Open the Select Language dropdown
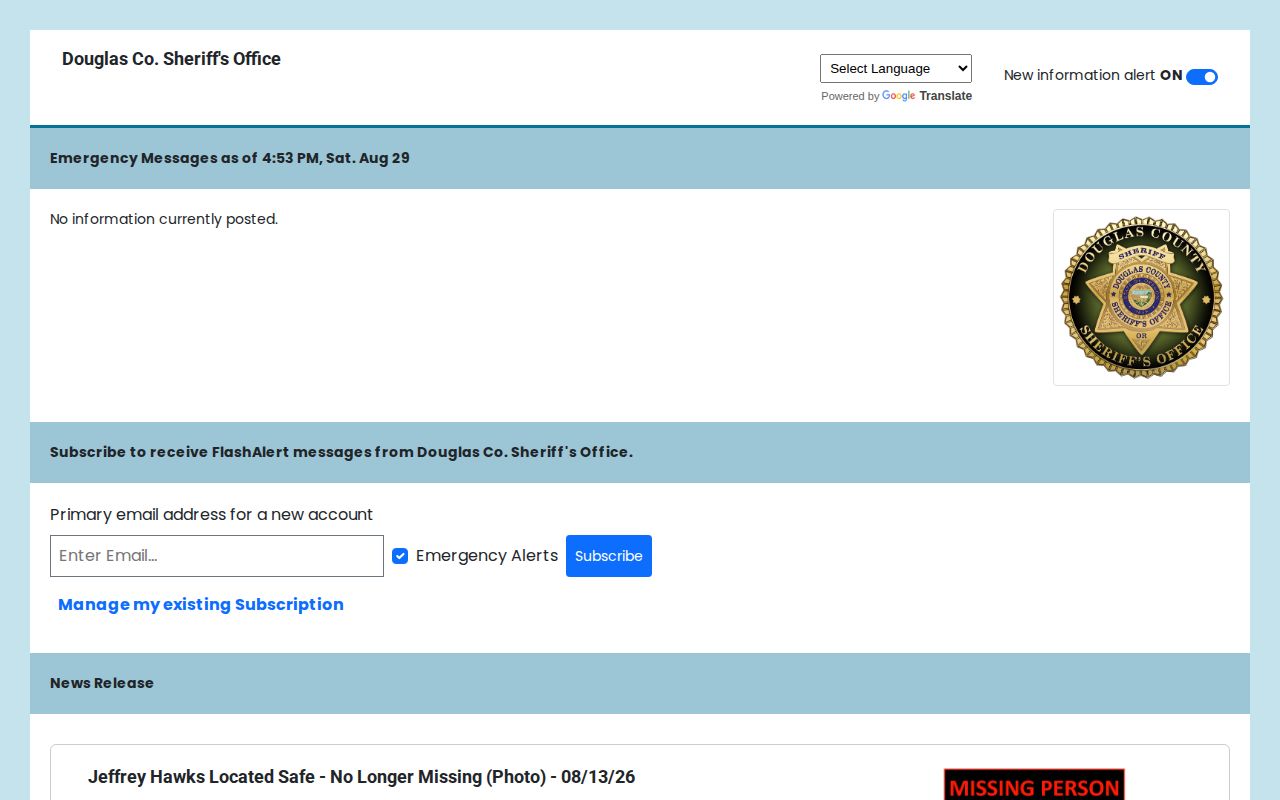The image size is (1280, 800). click(x=895, y=68)
